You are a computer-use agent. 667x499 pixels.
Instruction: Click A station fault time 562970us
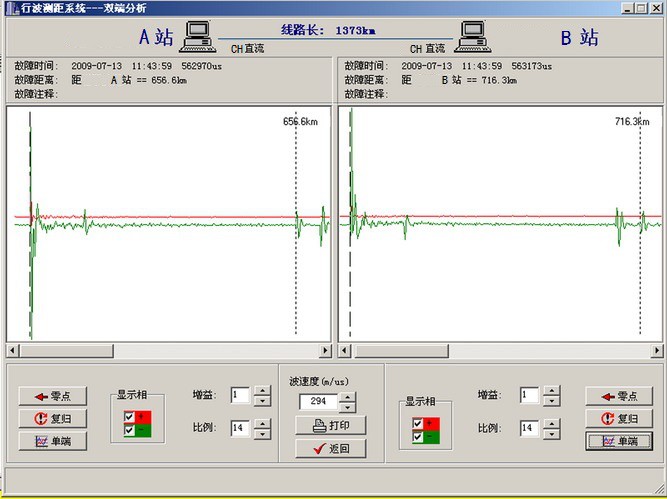(x=202, y=66)
